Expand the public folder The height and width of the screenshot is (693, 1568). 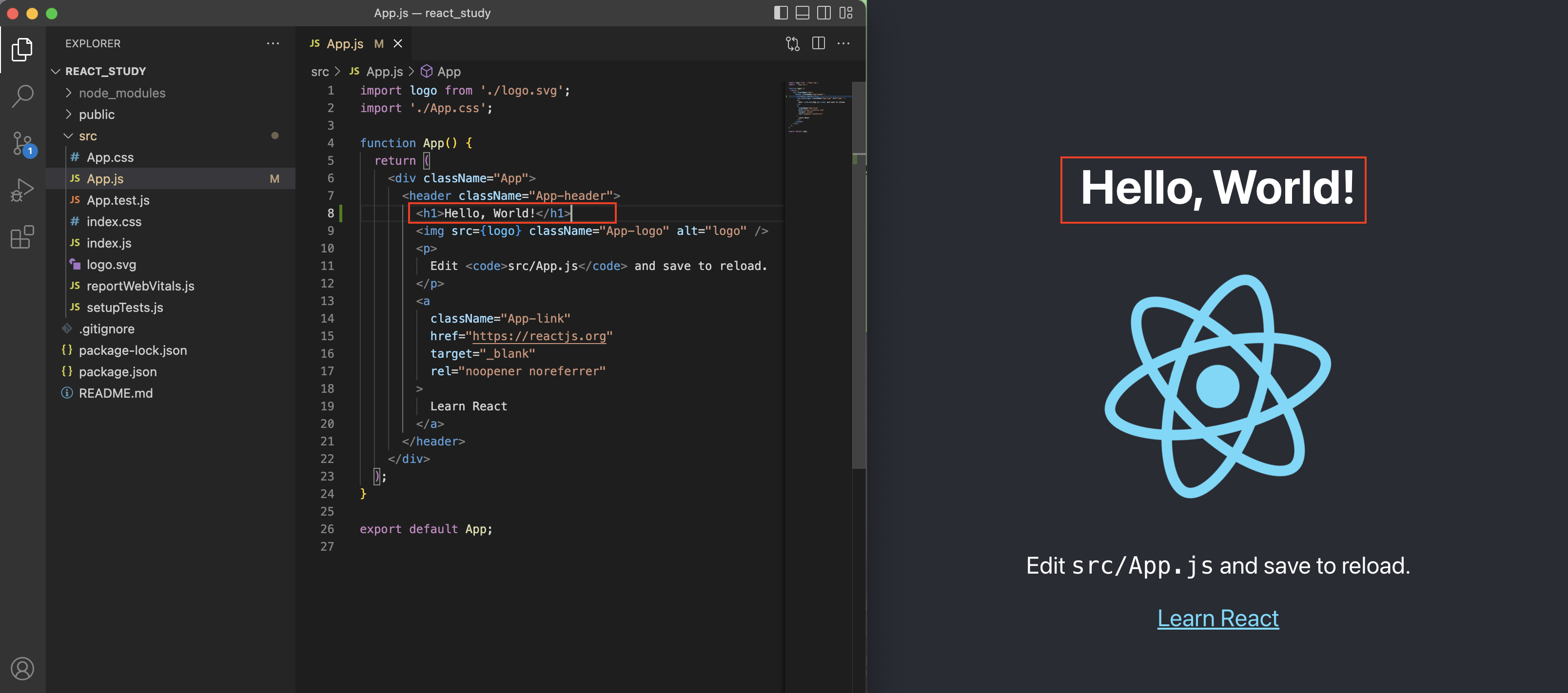[x=96, y=115]
